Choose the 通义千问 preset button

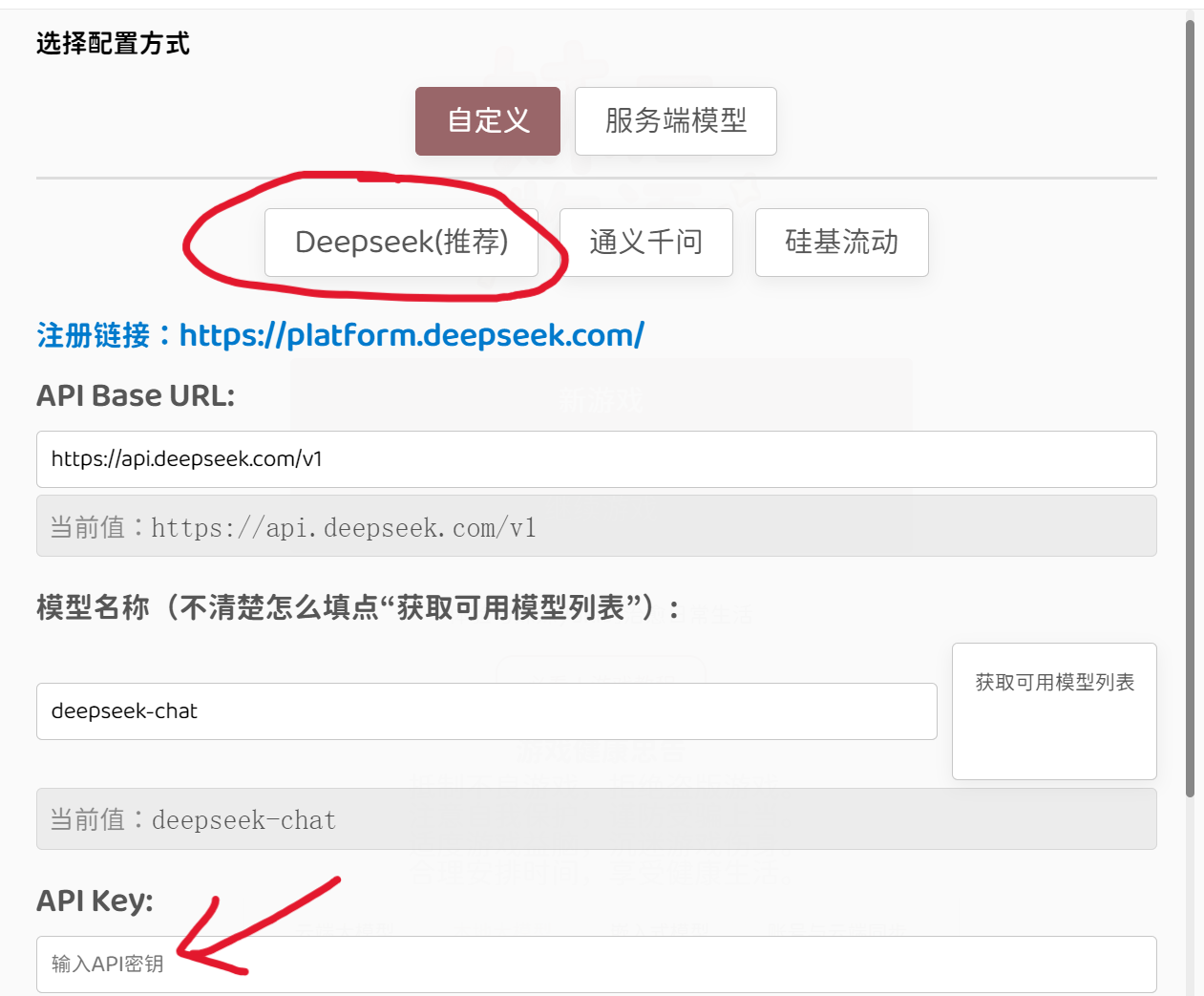pos(645,243)
